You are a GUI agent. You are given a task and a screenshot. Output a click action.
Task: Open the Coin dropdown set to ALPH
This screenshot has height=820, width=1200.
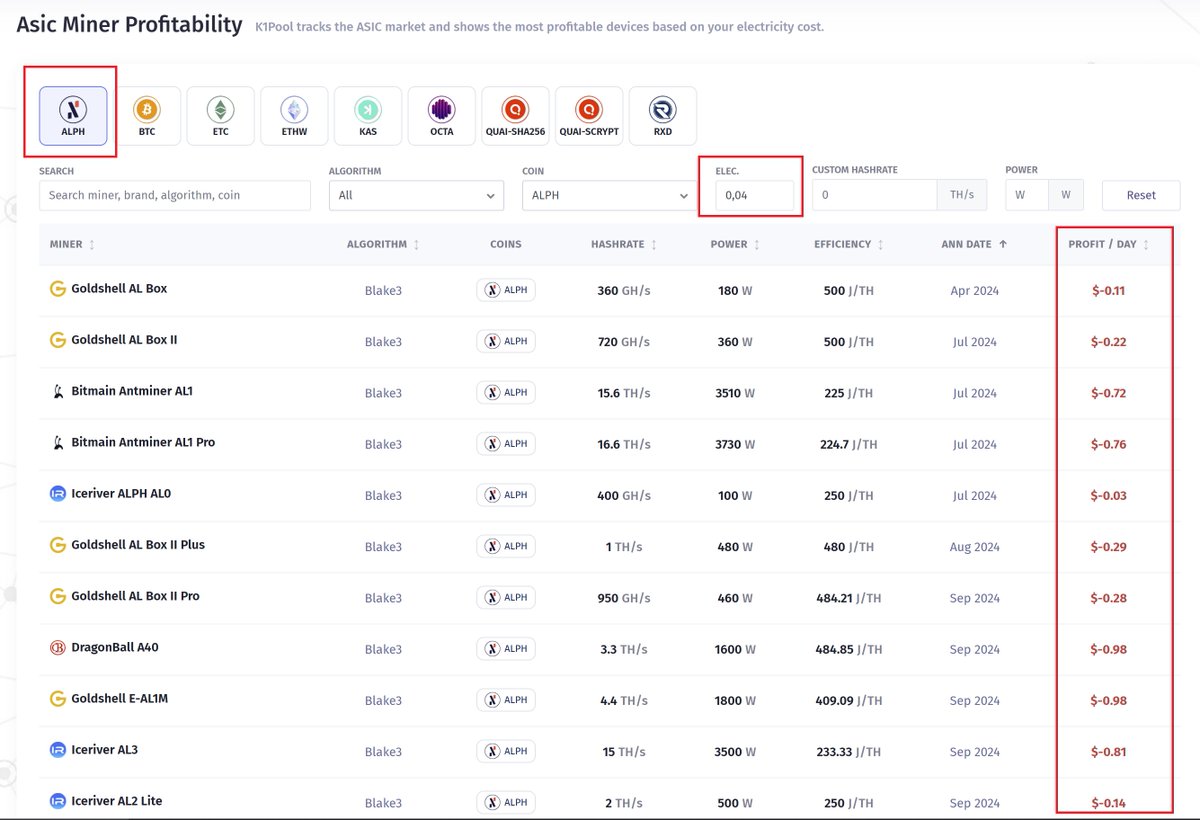pos(609,195)
